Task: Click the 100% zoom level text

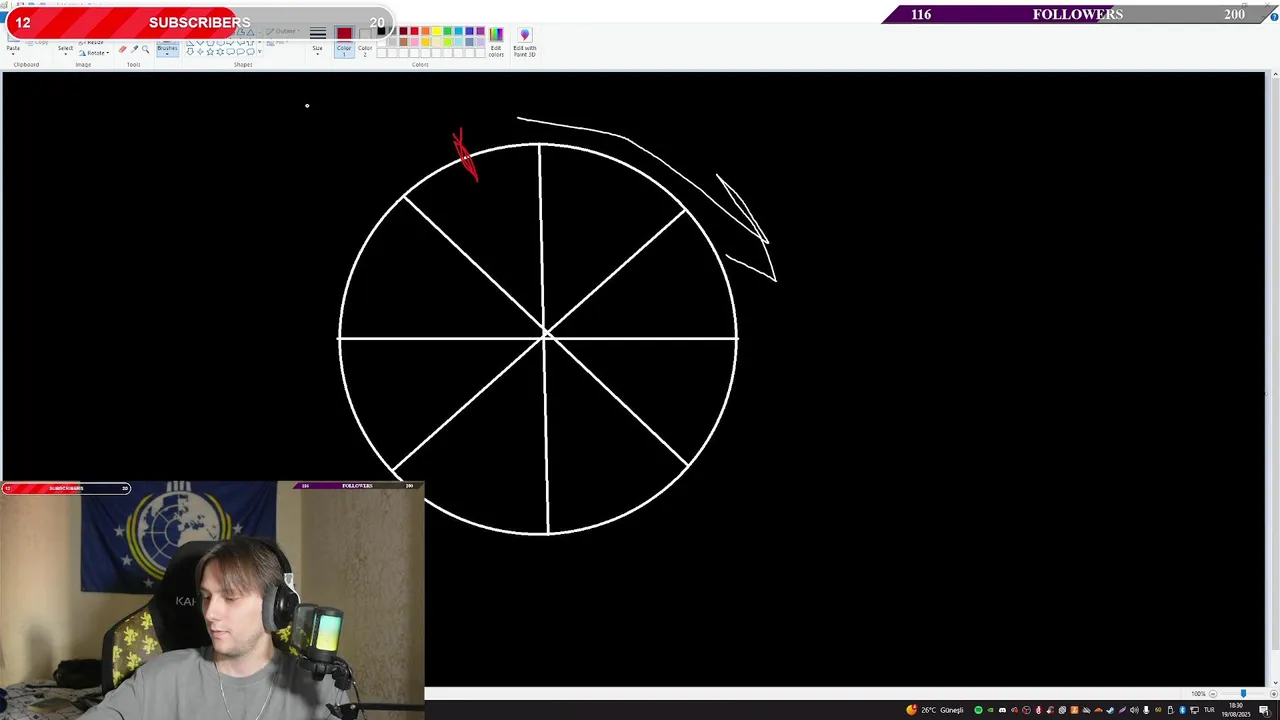Action: 1198,694
